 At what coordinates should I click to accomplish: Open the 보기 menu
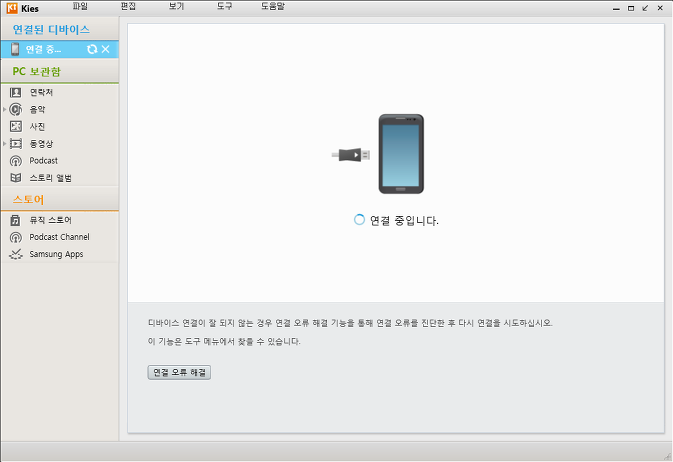[x=176, y=6]
